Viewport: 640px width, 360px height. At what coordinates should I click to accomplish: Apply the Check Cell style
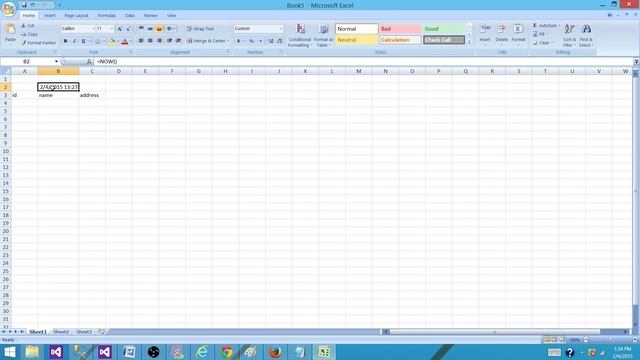coord(444,40)
